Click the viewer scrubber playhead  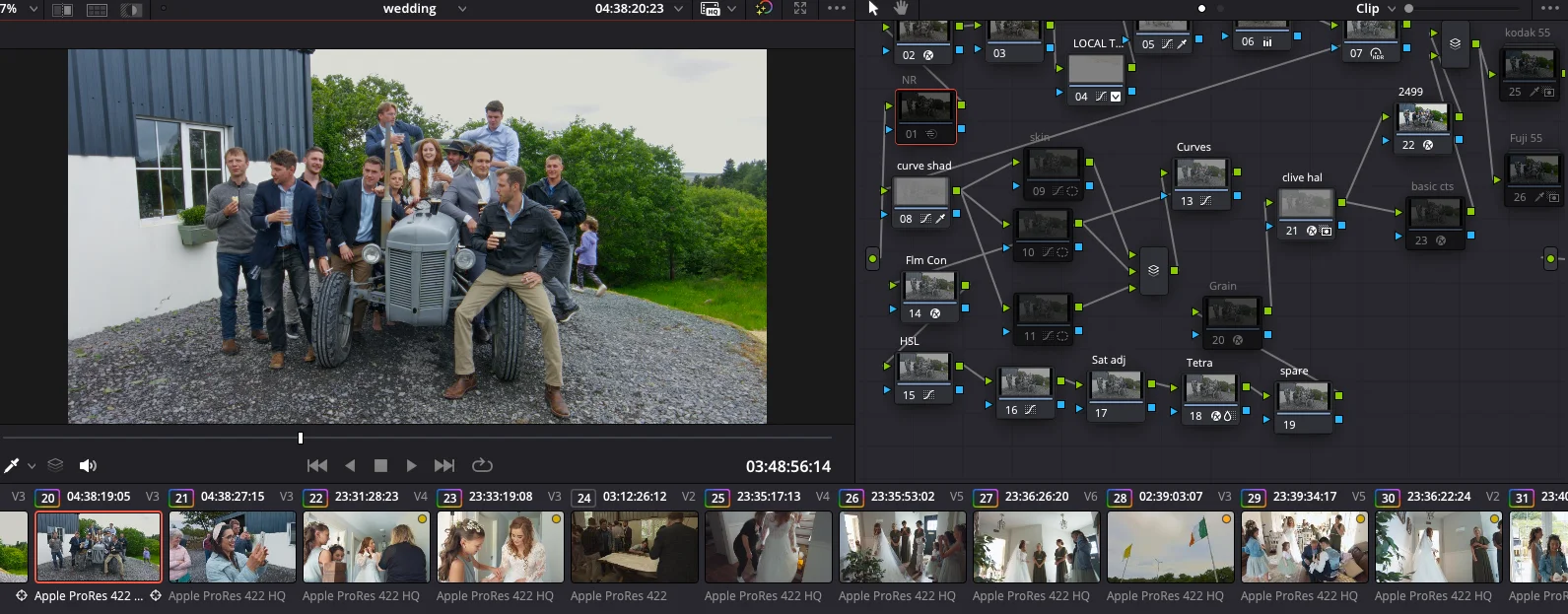(301, 438)
